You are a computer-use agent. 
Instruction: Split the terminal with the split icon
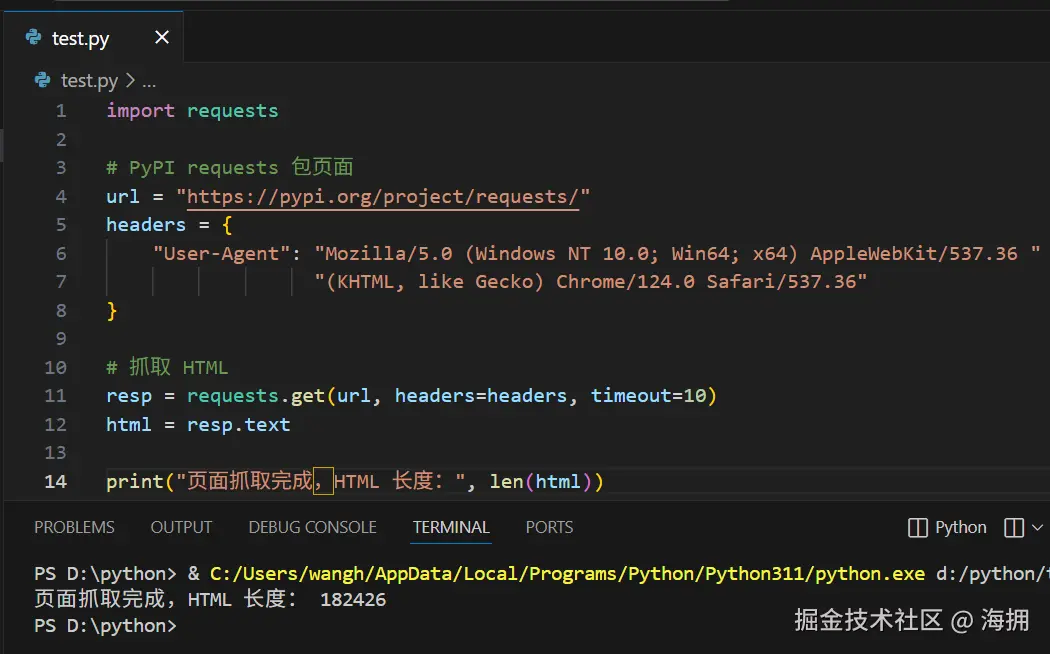(1014, 527)
